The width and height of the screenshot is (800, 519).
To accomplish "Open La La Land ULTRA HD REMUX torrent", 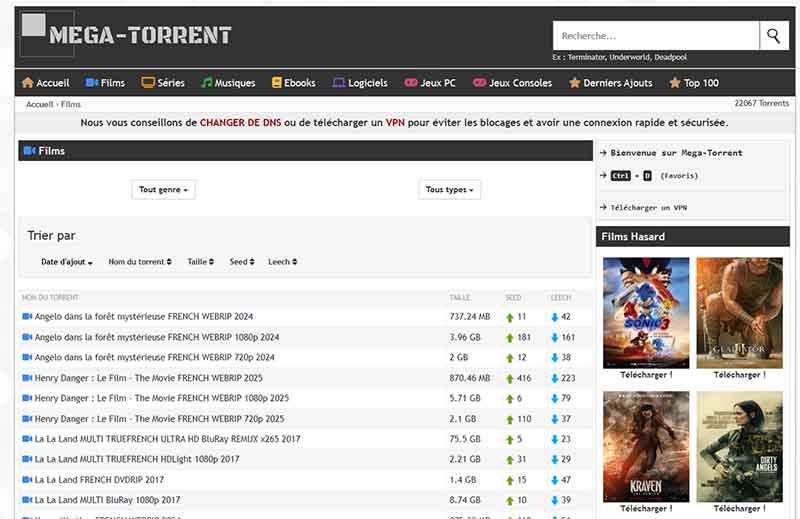I will (167, 439).
